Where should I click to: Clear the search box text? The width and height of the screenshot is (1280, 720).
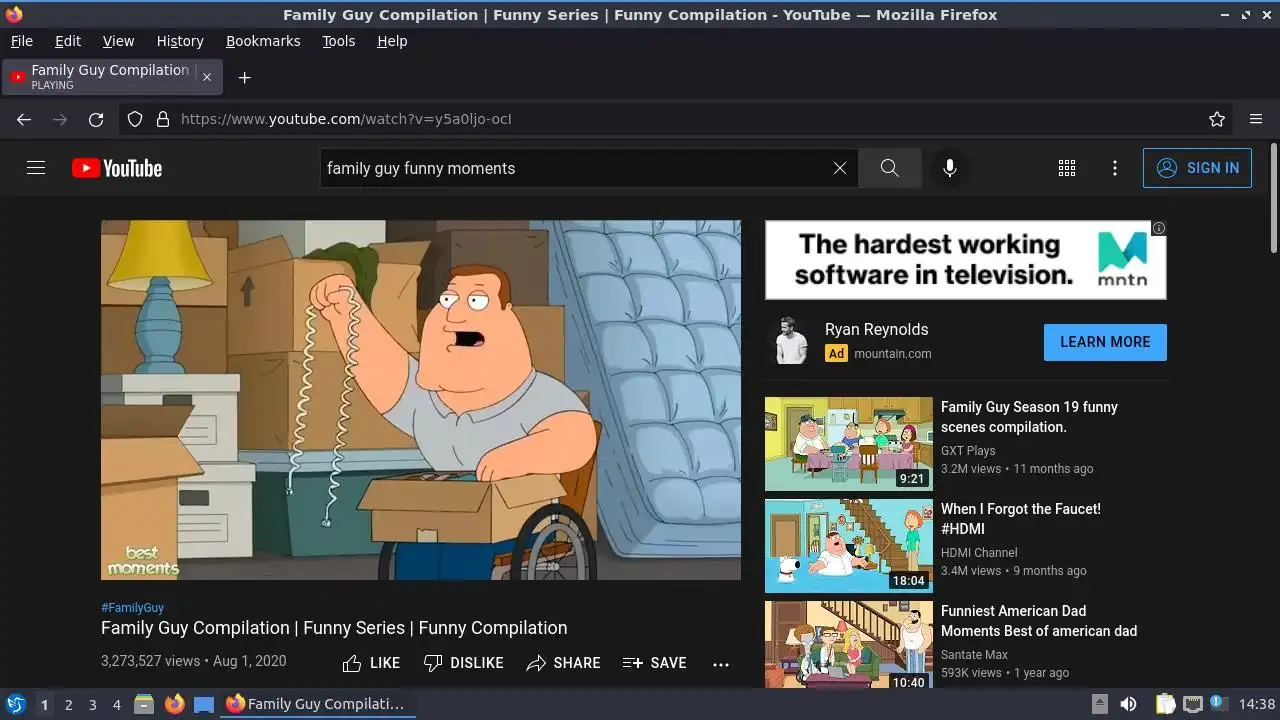[840, 168]
